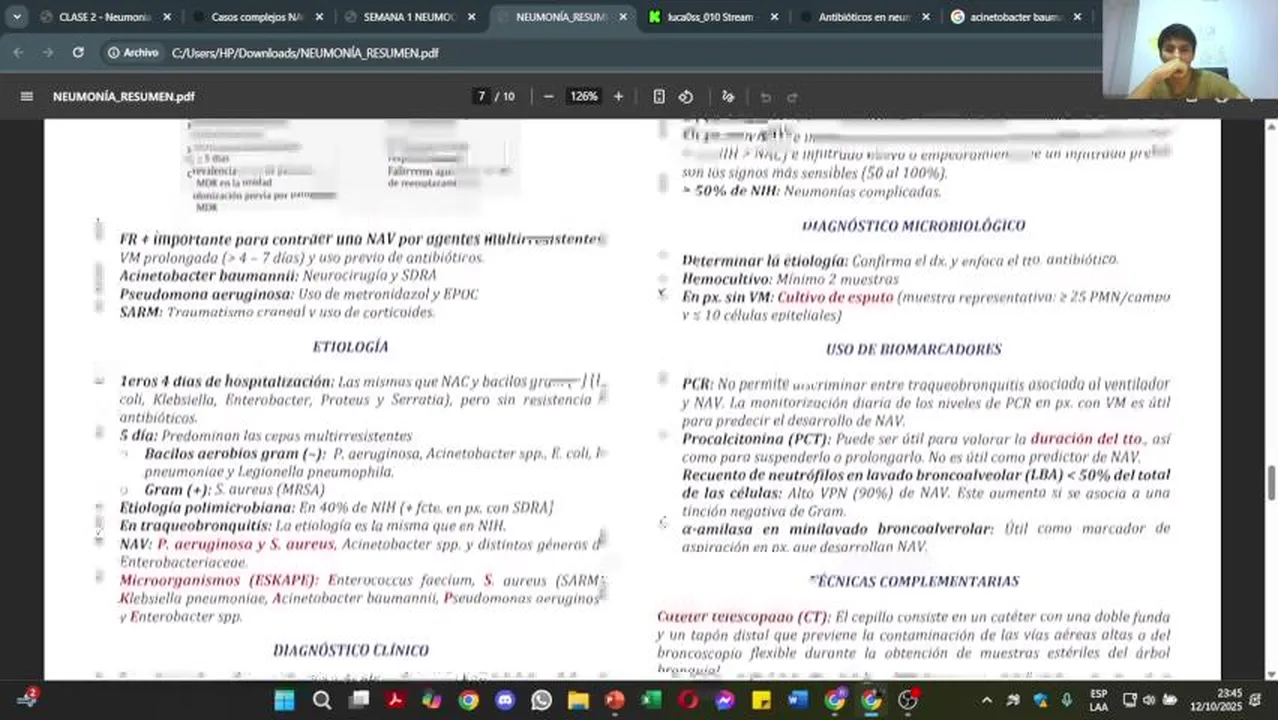The width and height of the screenshot is (1278, 720).
Task: Go back with browser back arrow
Action: 19,52
